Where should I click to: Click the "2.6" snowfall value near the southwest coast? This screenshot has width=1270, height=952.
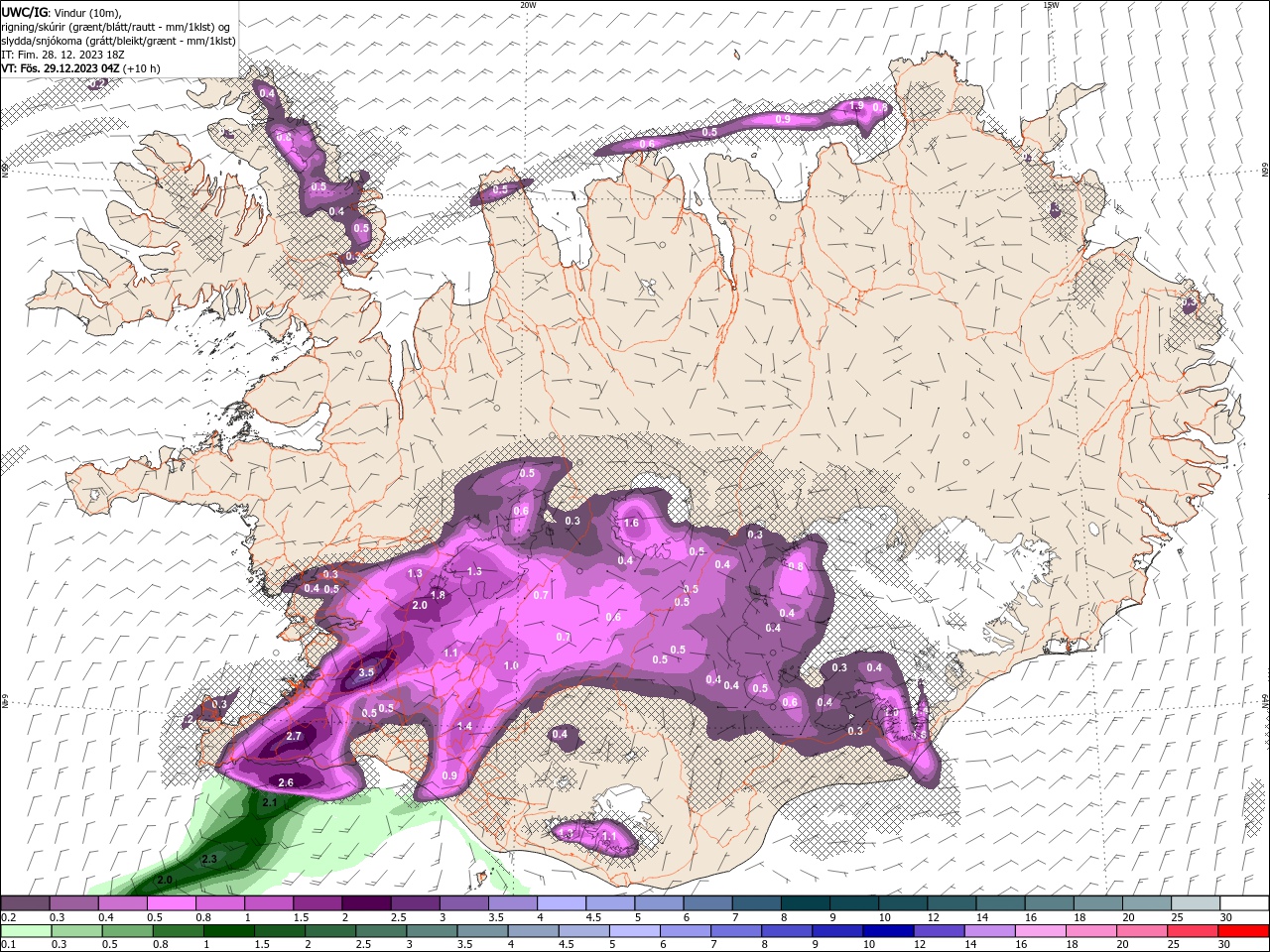[286, 782]
